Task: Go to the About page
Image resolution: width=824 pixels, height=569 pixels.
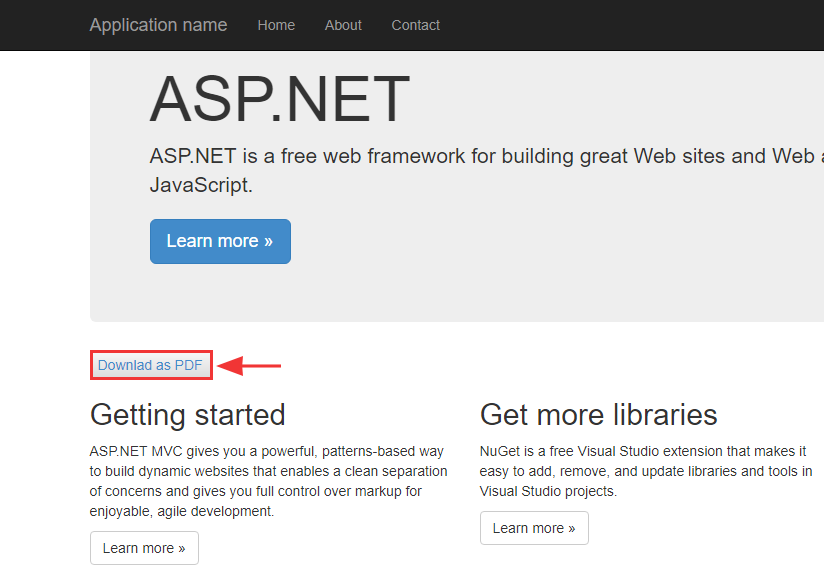Action: point(343,25)
